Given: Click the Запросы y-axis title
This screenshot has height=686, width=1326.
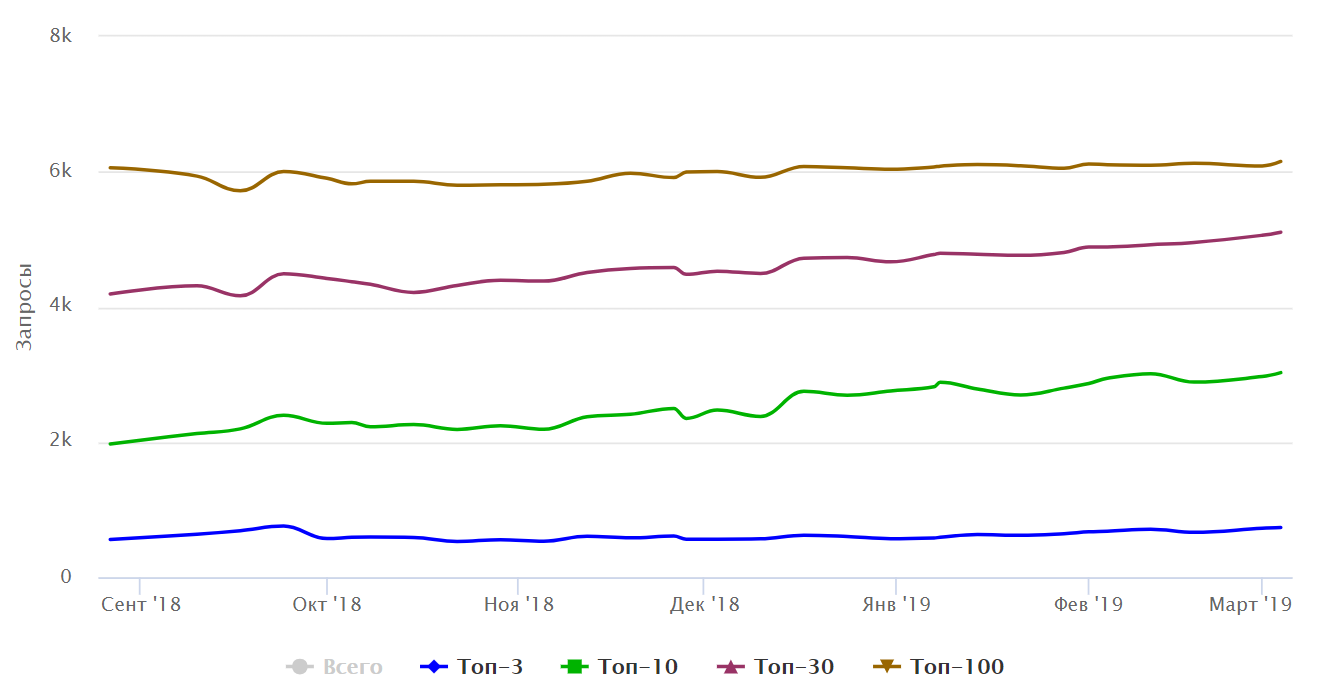Looking at the screenshot, I should click(25, 307).
